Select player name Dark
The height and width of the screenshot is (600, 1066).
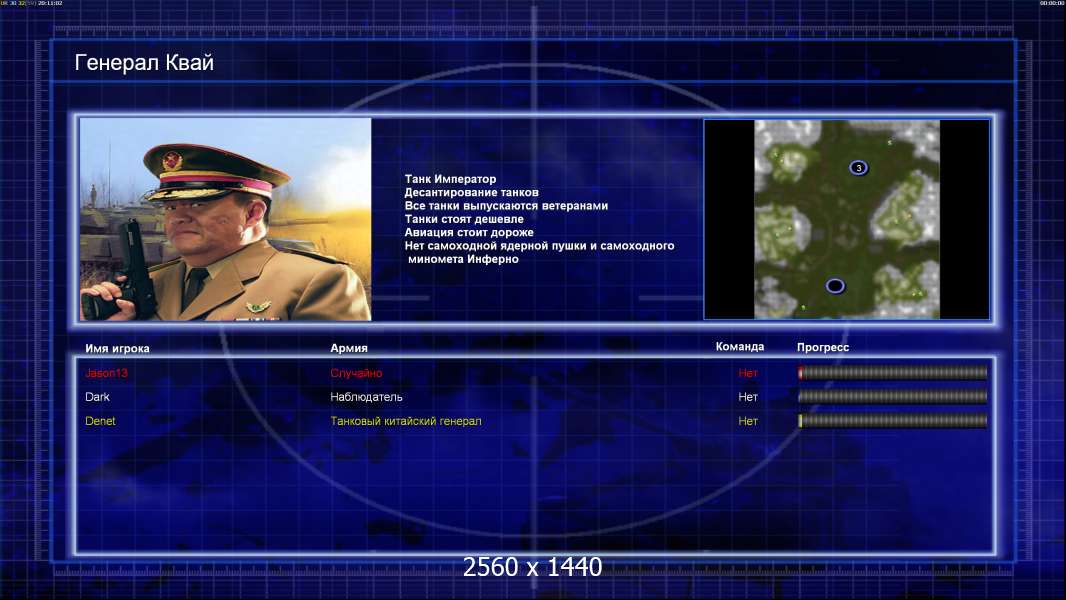[x=97, y=397]
